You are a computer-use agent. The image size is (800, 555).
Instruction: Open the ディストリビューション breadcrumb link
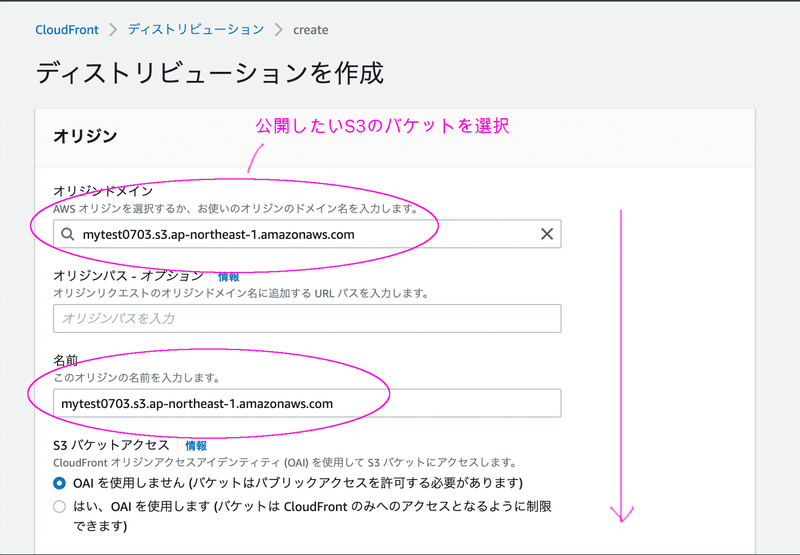[196, 30]
